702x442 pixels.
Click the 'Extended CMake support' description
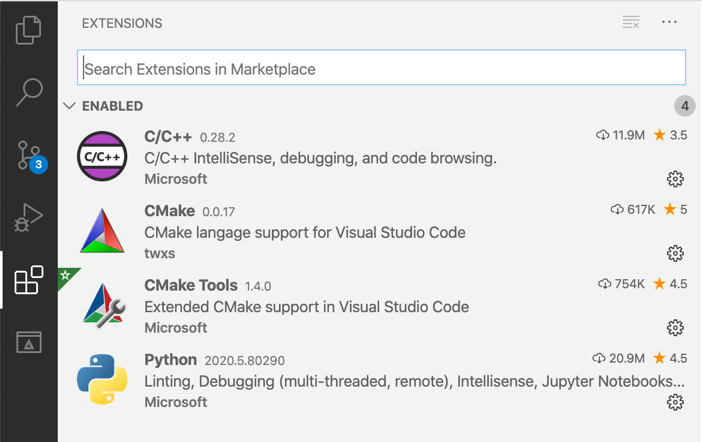(x=307, y=307)
